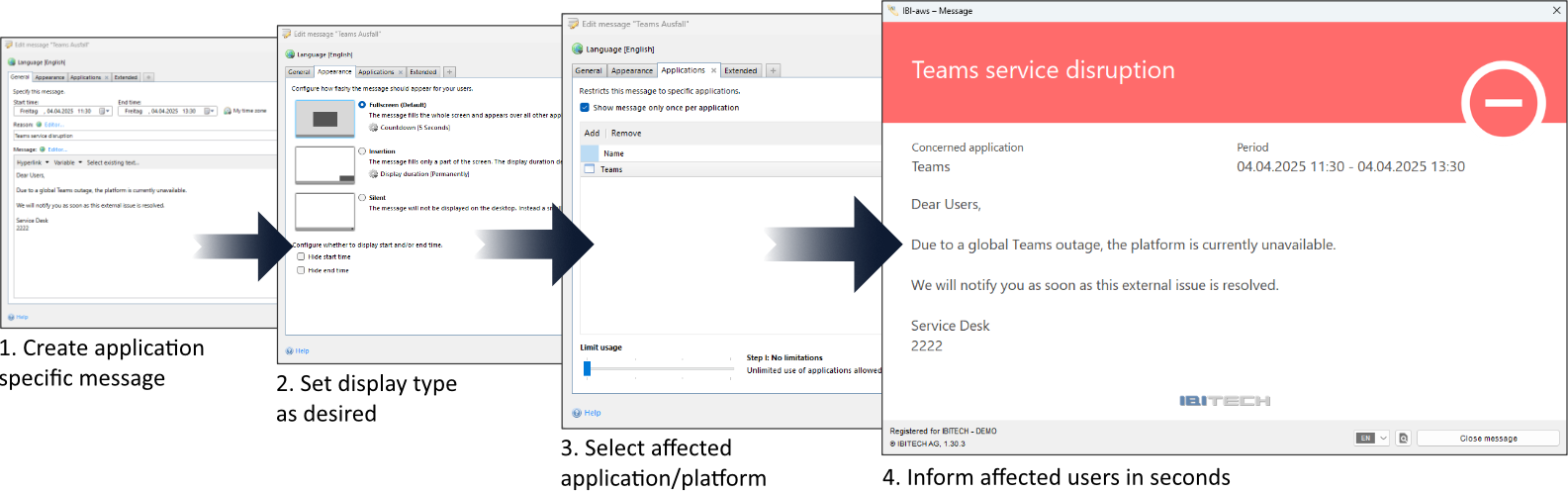Click the Display duration gear icon
This screenshot has height=493, width=1568.
point(373,174)
